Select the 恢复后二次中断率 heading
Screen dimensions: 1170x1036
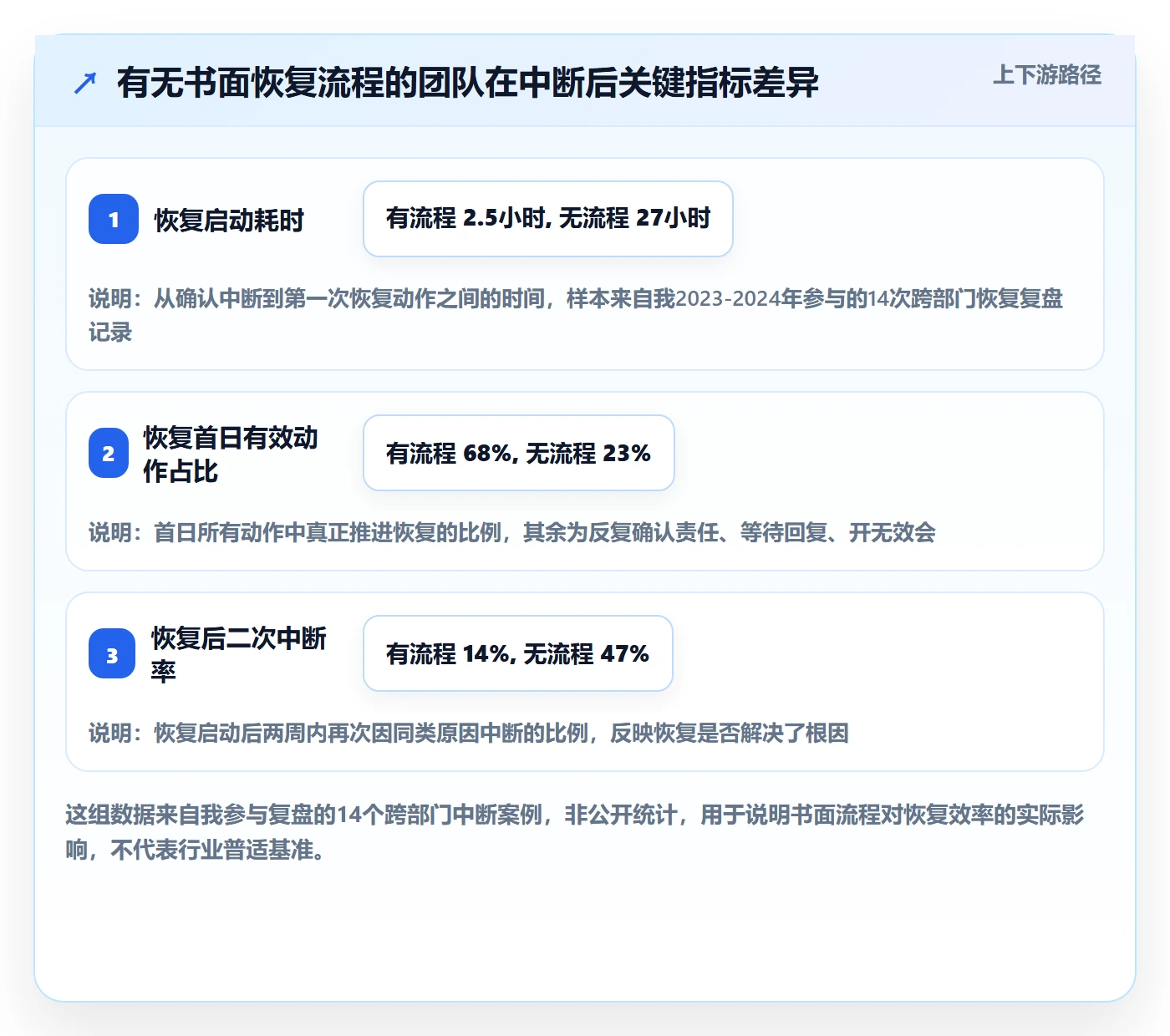pyautogui.click(x=239, y=654)
